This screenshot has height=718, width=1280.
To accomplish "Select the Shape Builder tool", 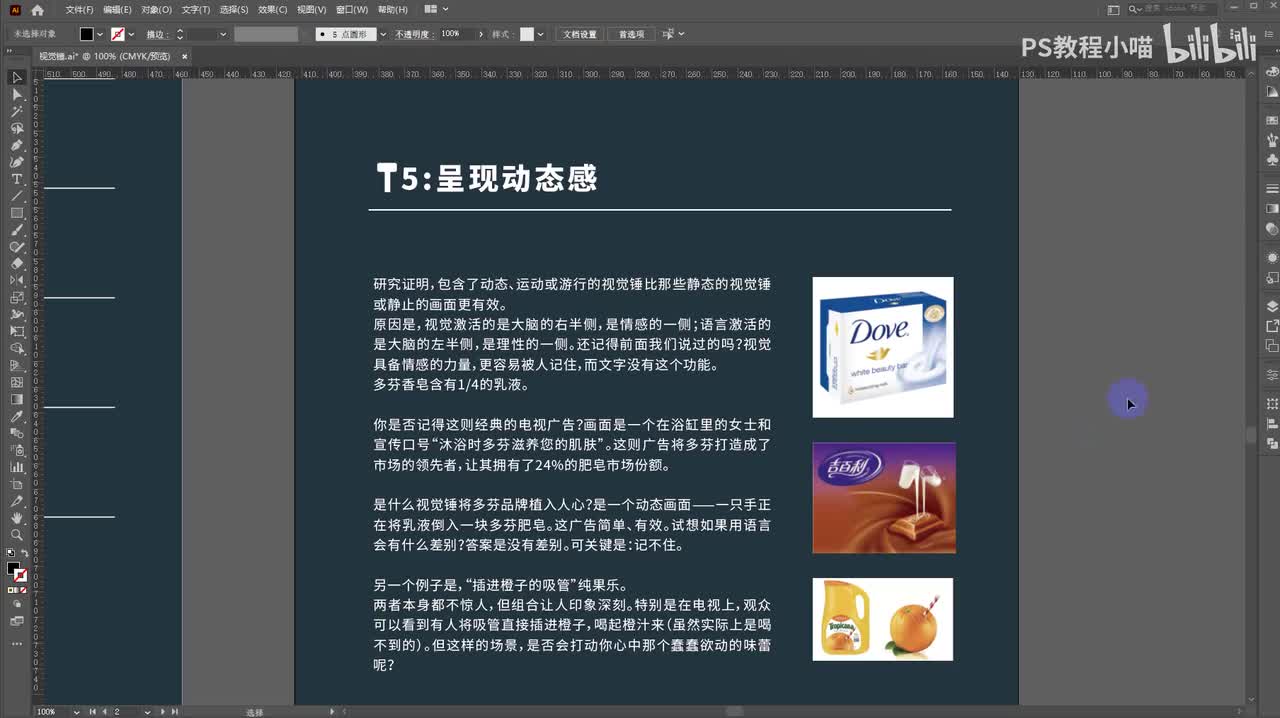I will pyautogui.click(x=17, y=348).
